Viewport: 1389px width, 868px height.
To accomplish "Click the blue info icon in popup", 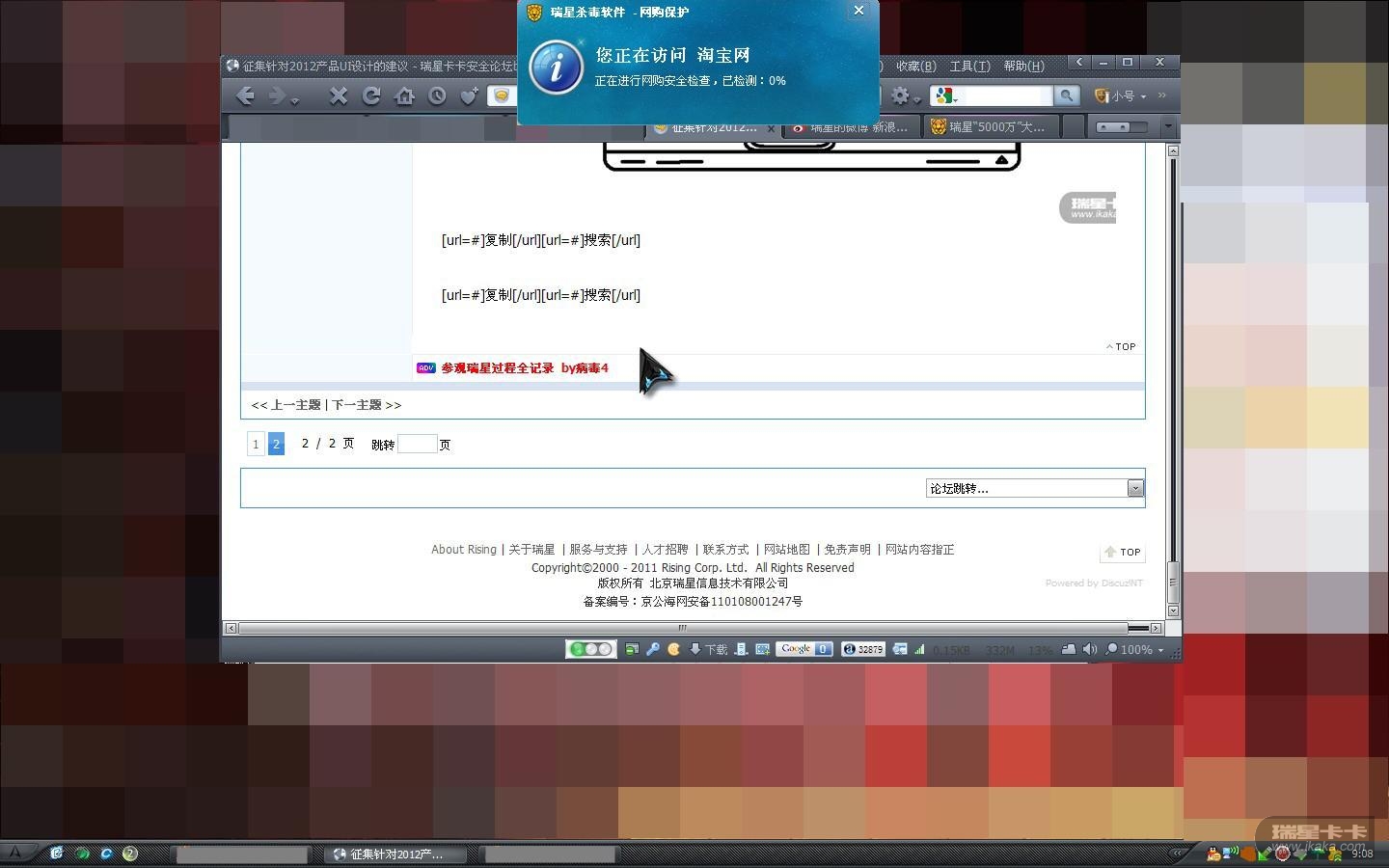I will (557, 67).
